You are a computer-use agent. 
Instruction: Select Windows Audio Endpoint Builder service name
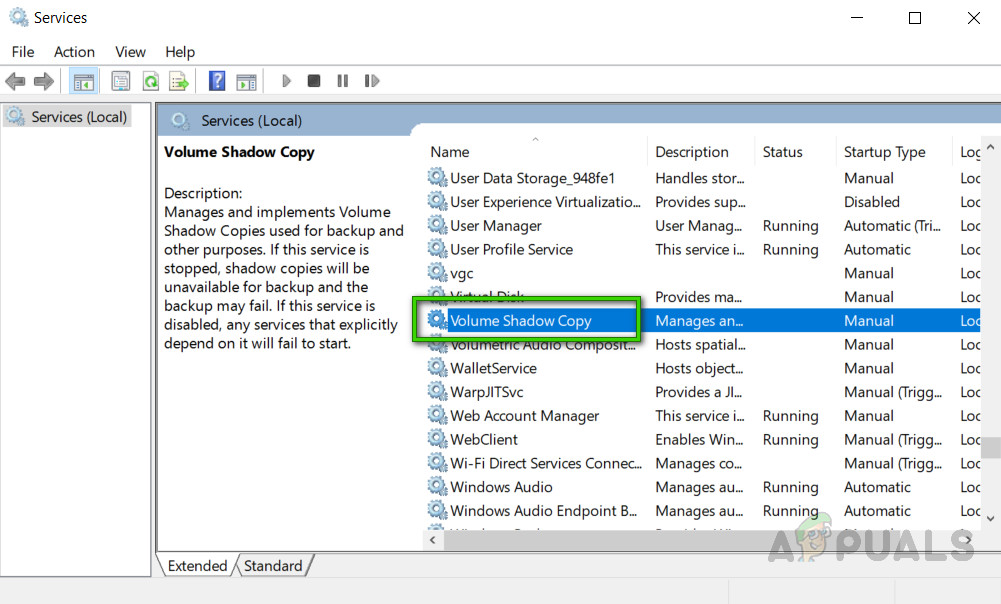[x=543, y=510]
